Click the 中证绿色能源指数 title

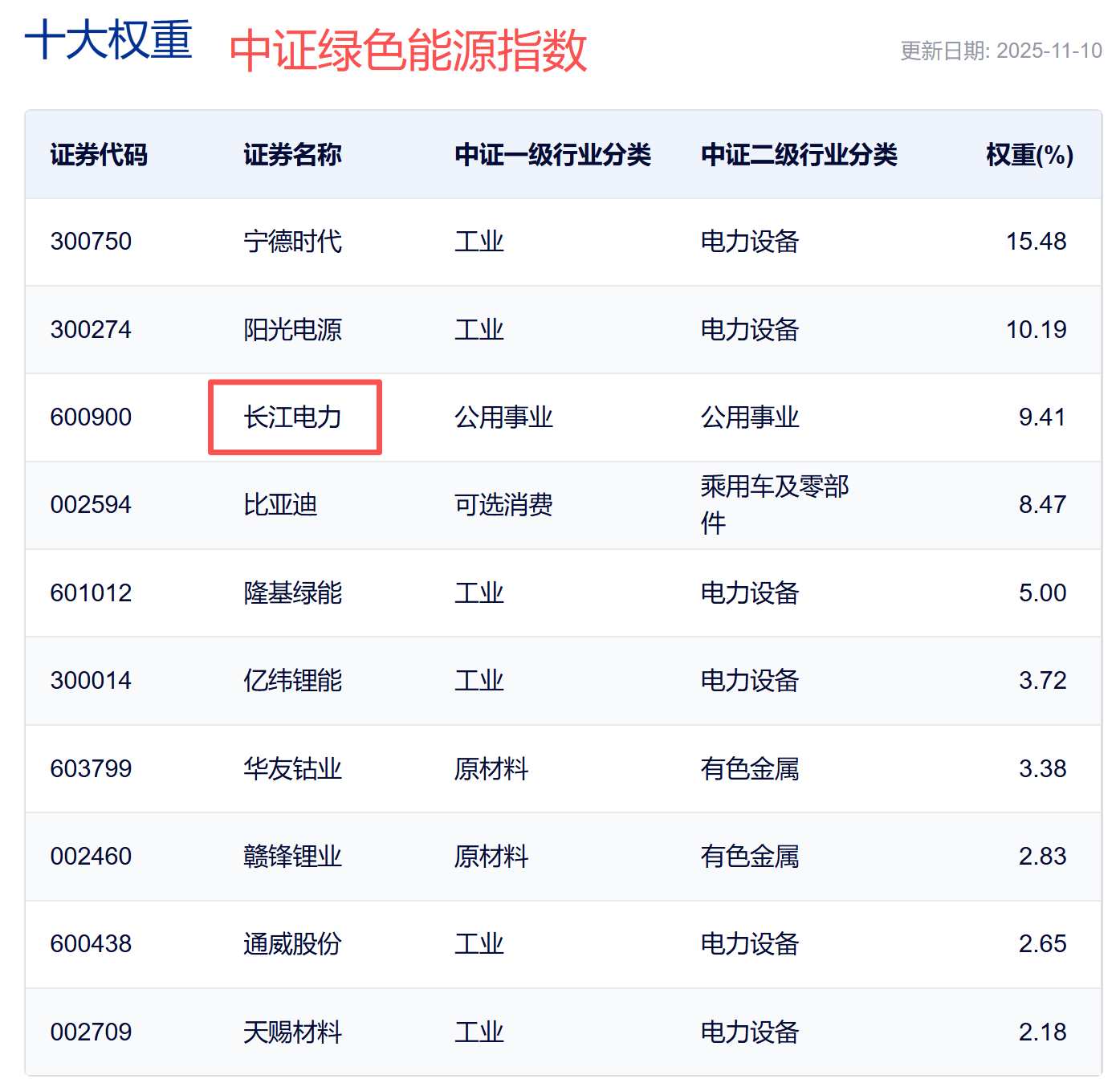pyautogui.click(x=408, y=51)
